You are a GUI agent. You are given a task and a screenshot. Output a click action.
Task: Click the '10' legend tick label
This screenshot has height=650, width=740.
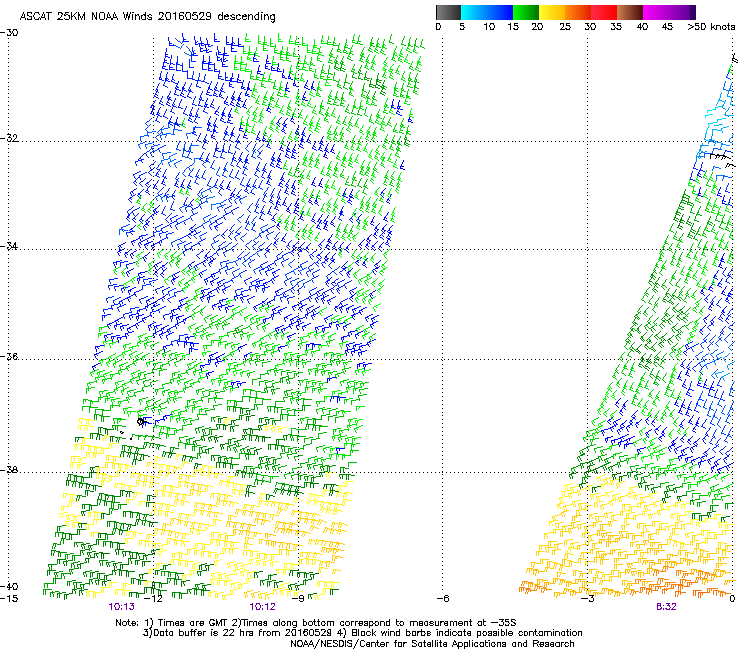489,27
